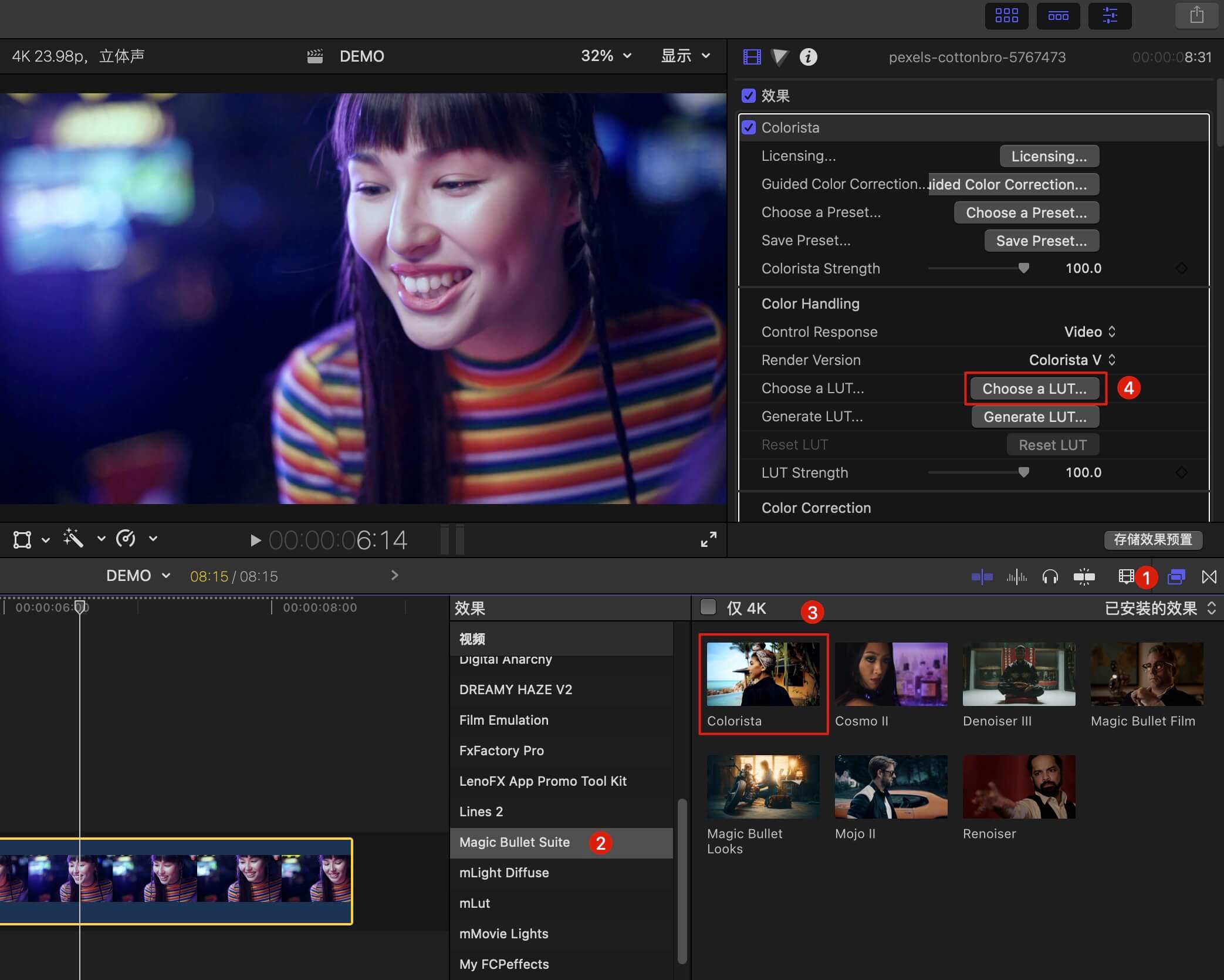Open DEMO project timeline dropdown
1224x980 pixels.
click(x=138, y=576)
